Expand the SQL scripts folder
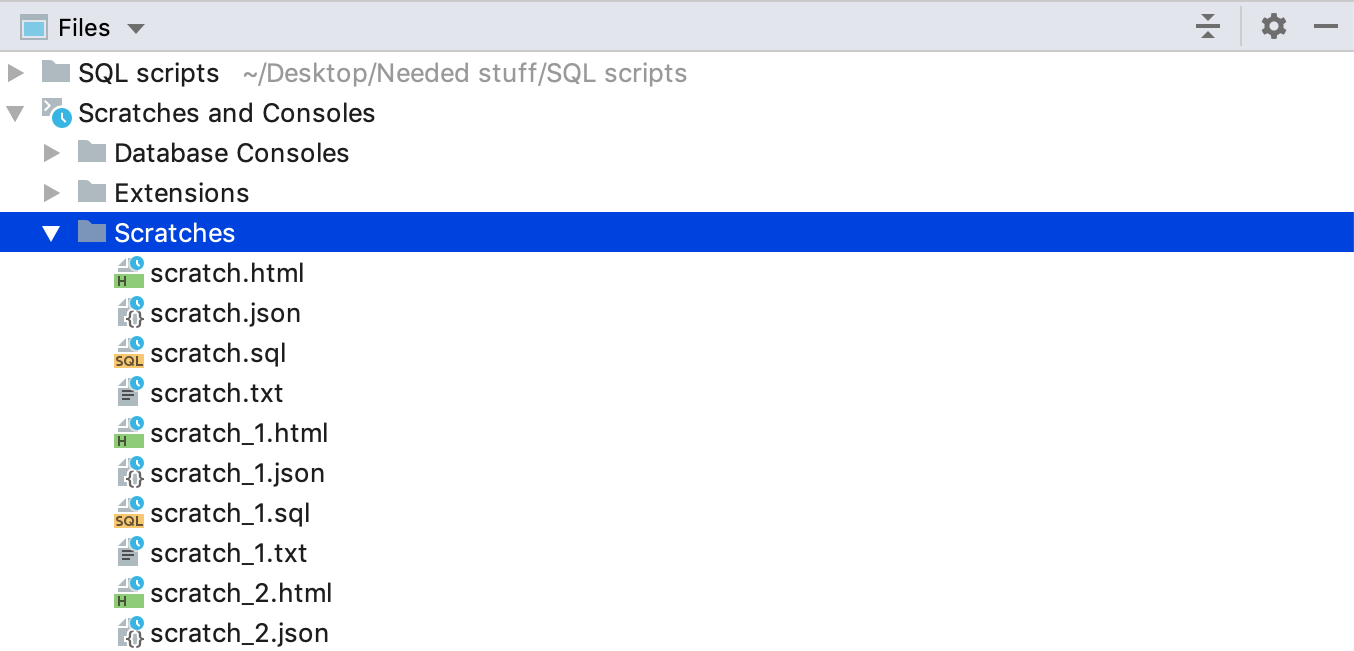Image resolution: width=1354 pixels, height=651 pixels. tap(15, 73)
